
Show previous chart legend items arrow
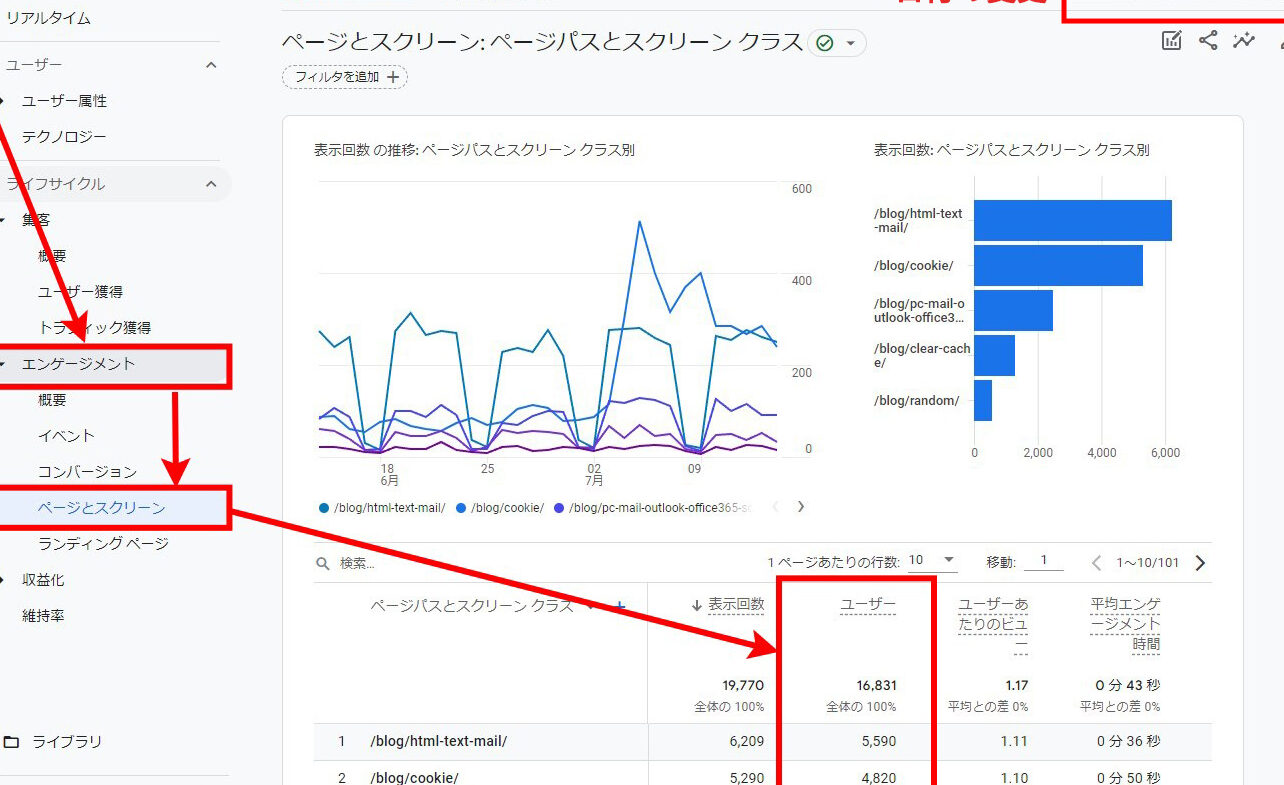pos(775,507)
